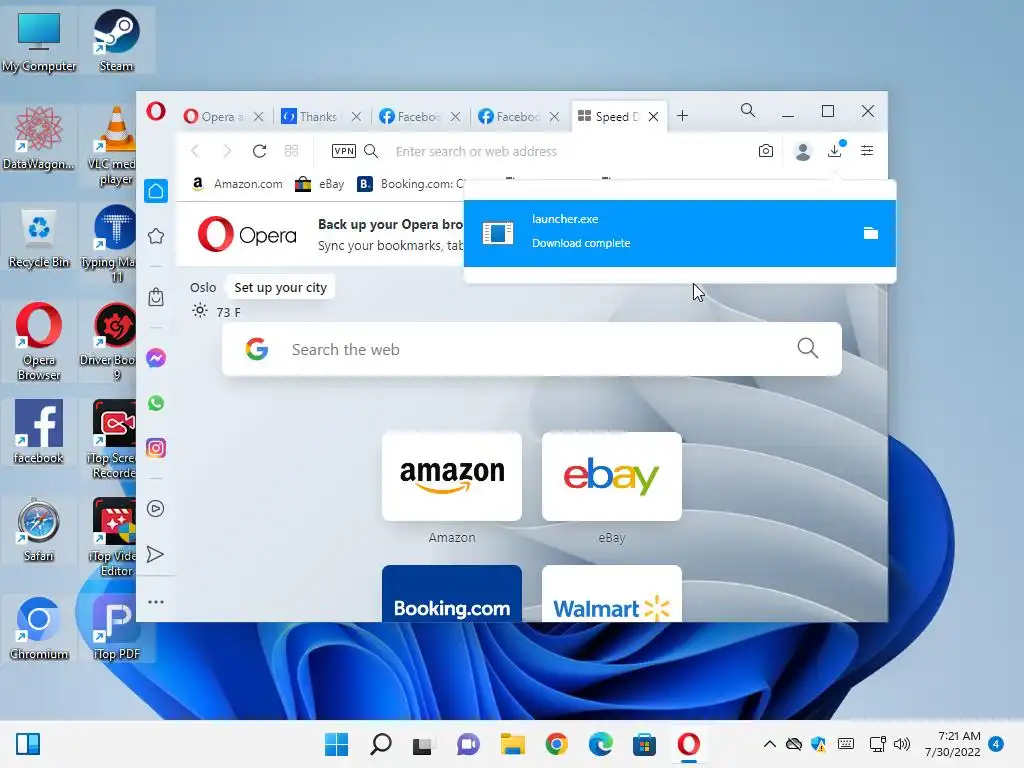This screenshot has width=1024, height=768.
Task: Select Chromium desktop shortcut
Action: point(39,628)
